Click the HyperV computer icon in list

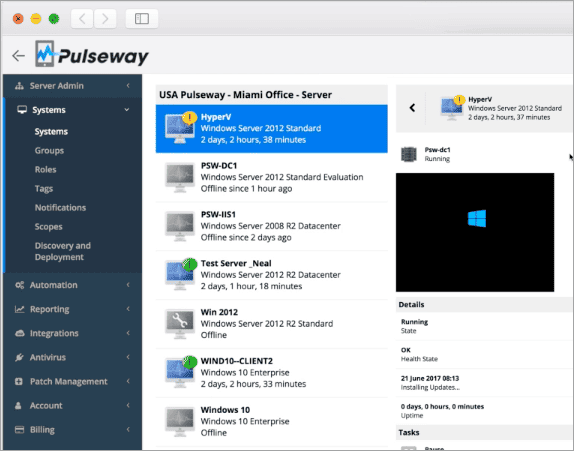179,128
